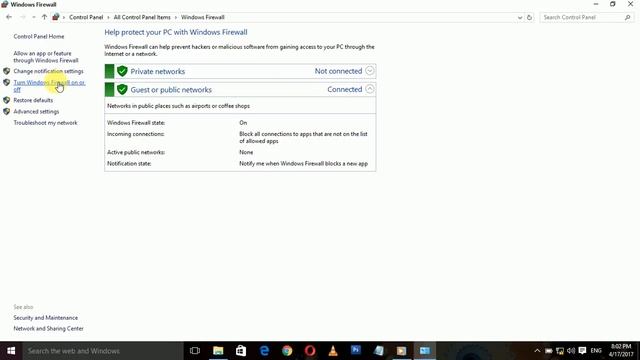Click the green shield on Private networks
The width and height of the screenshot is (640, 360).
(122, 71)
